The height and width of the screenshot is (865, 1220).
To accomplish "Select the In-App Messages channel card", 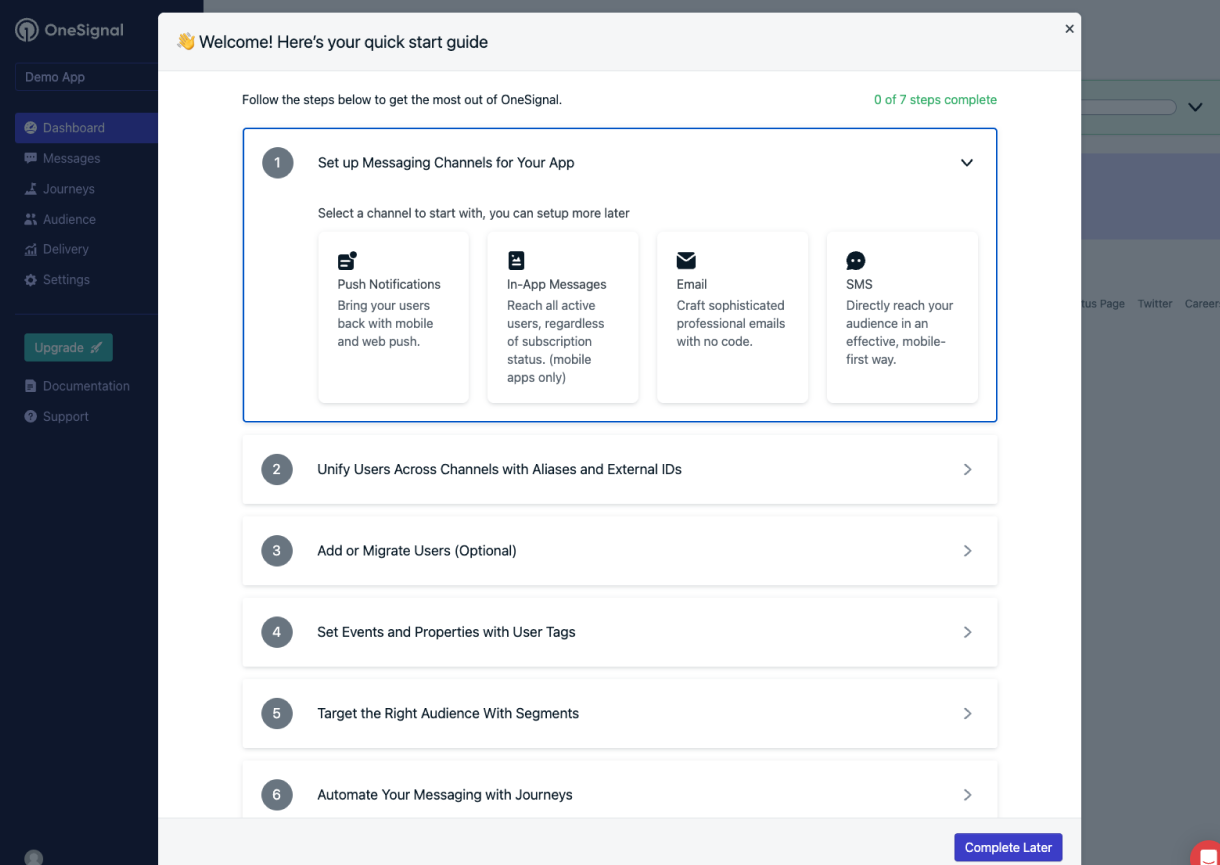I will tap(563, 317).
